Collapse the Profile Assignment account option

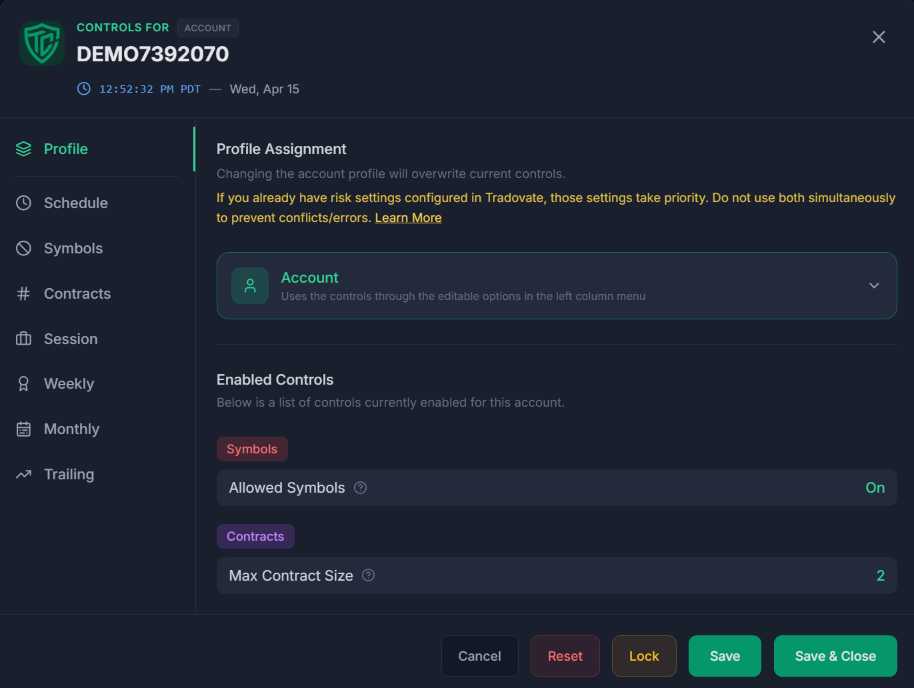(x=874, y=285)
